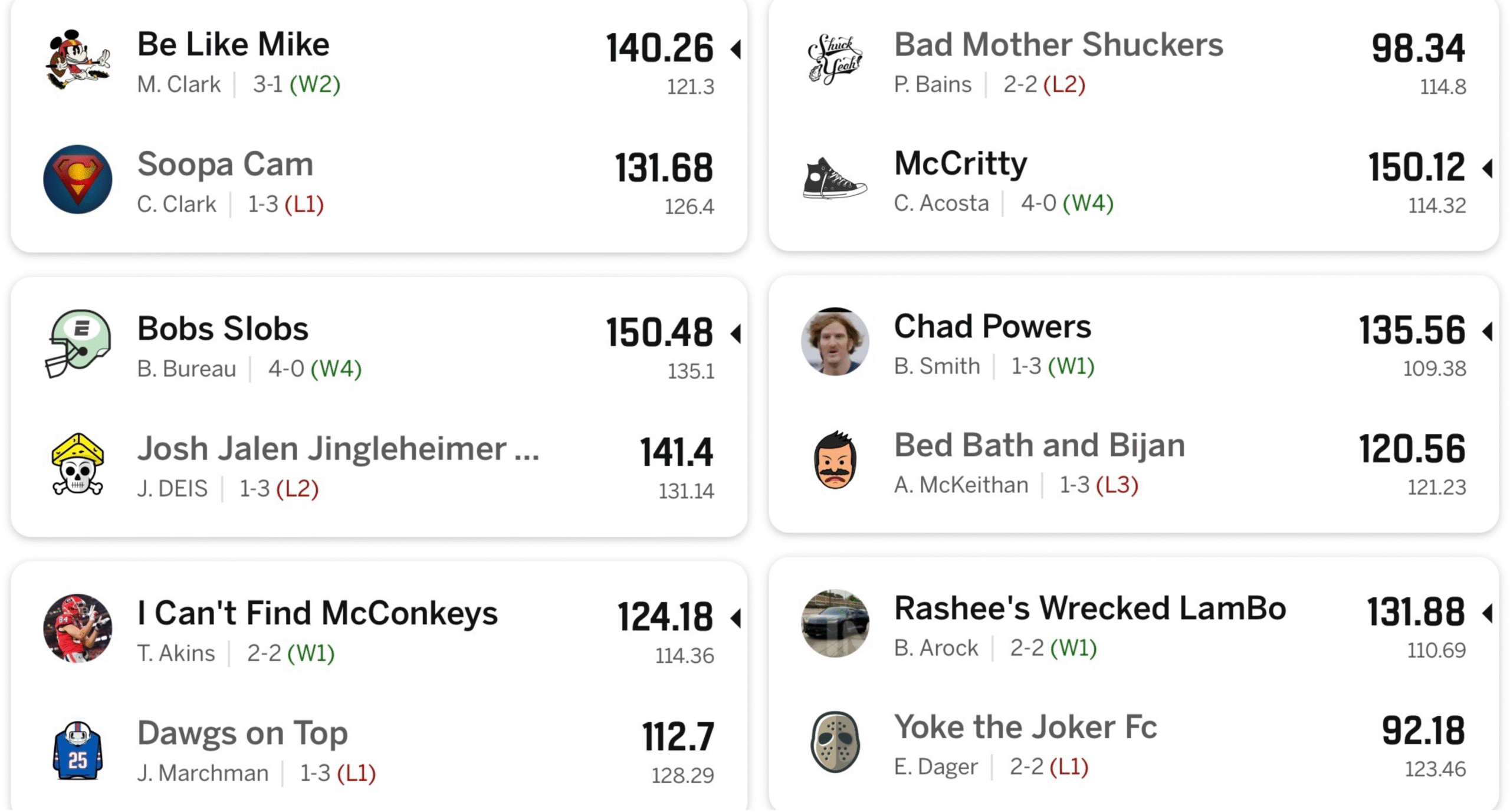Click the Chad Powers team name
Viewport: 1510px width, 812px height.
coord(992,327)
